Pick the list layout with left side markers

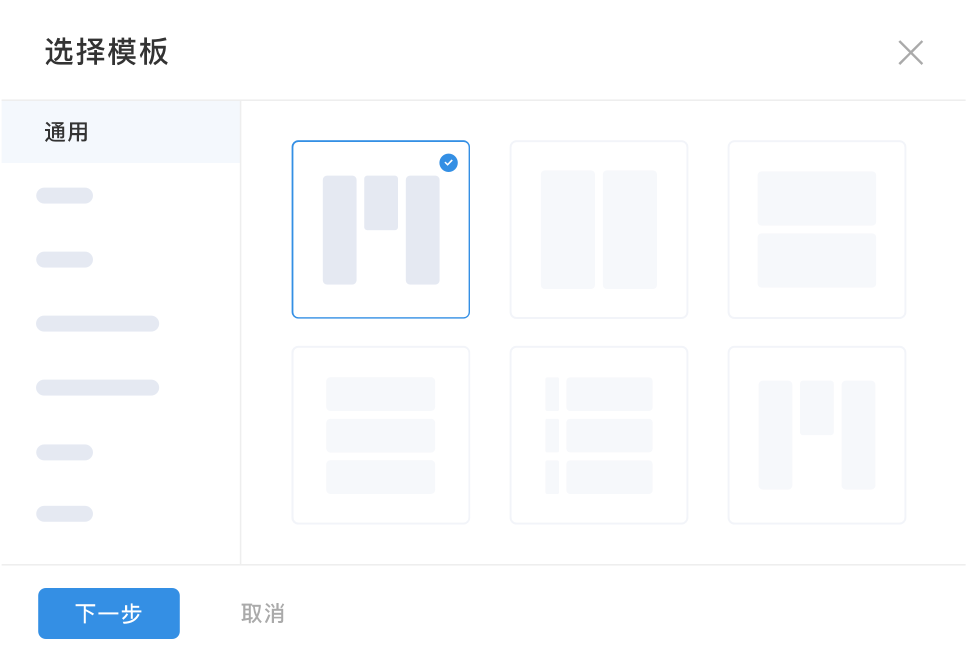(x=598, y=435)
